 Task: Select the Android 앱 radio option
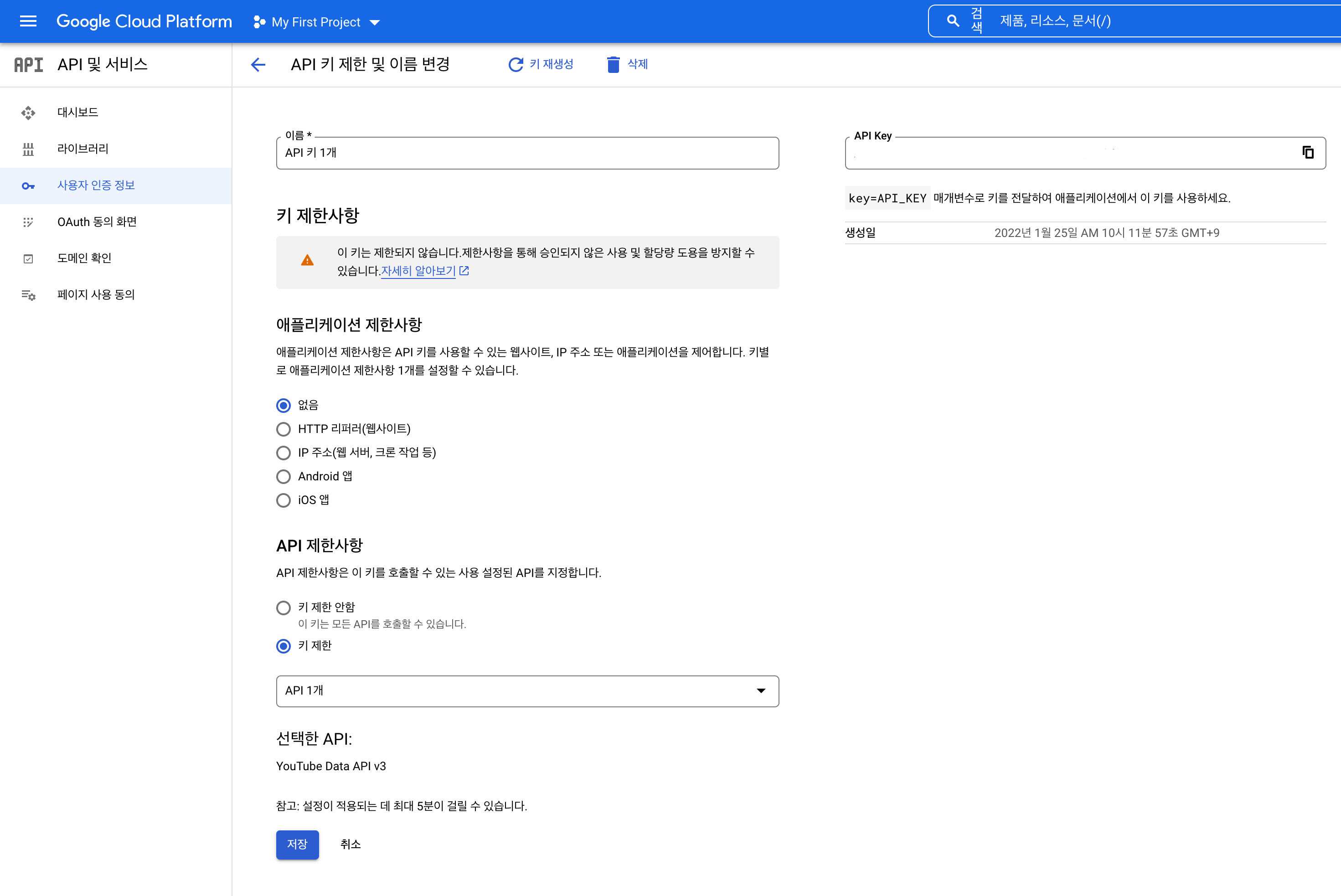pos(284,477)
